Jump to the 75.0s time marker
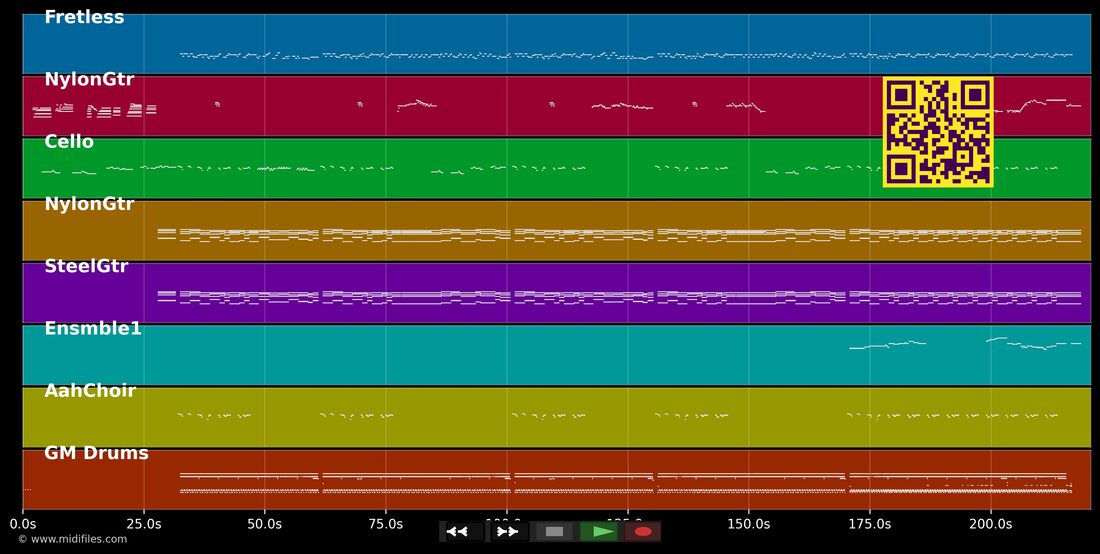This screenshot has height=554, width=1100. (x=386, y=524)
